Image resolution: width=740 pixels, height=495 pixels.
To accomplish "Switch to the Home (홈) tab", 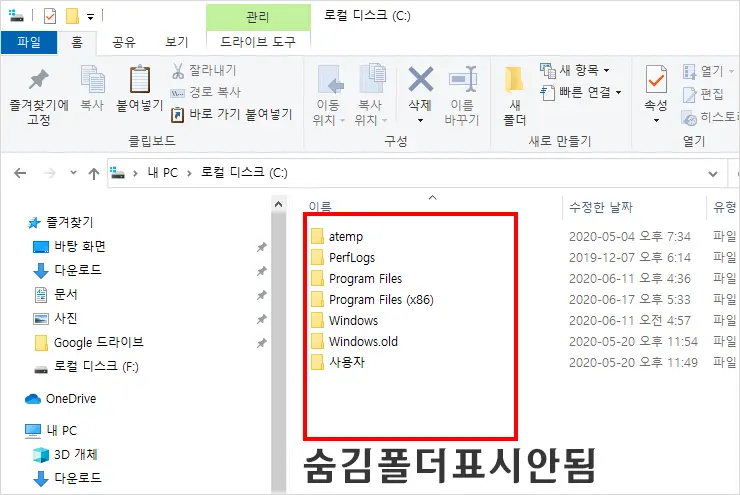I will 77,42.
